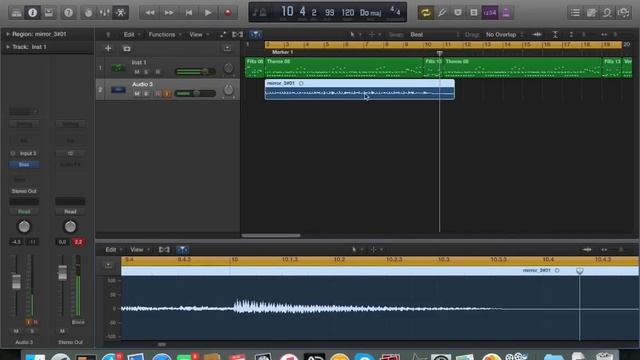Click the Rewind transport button

pos(149,13)
